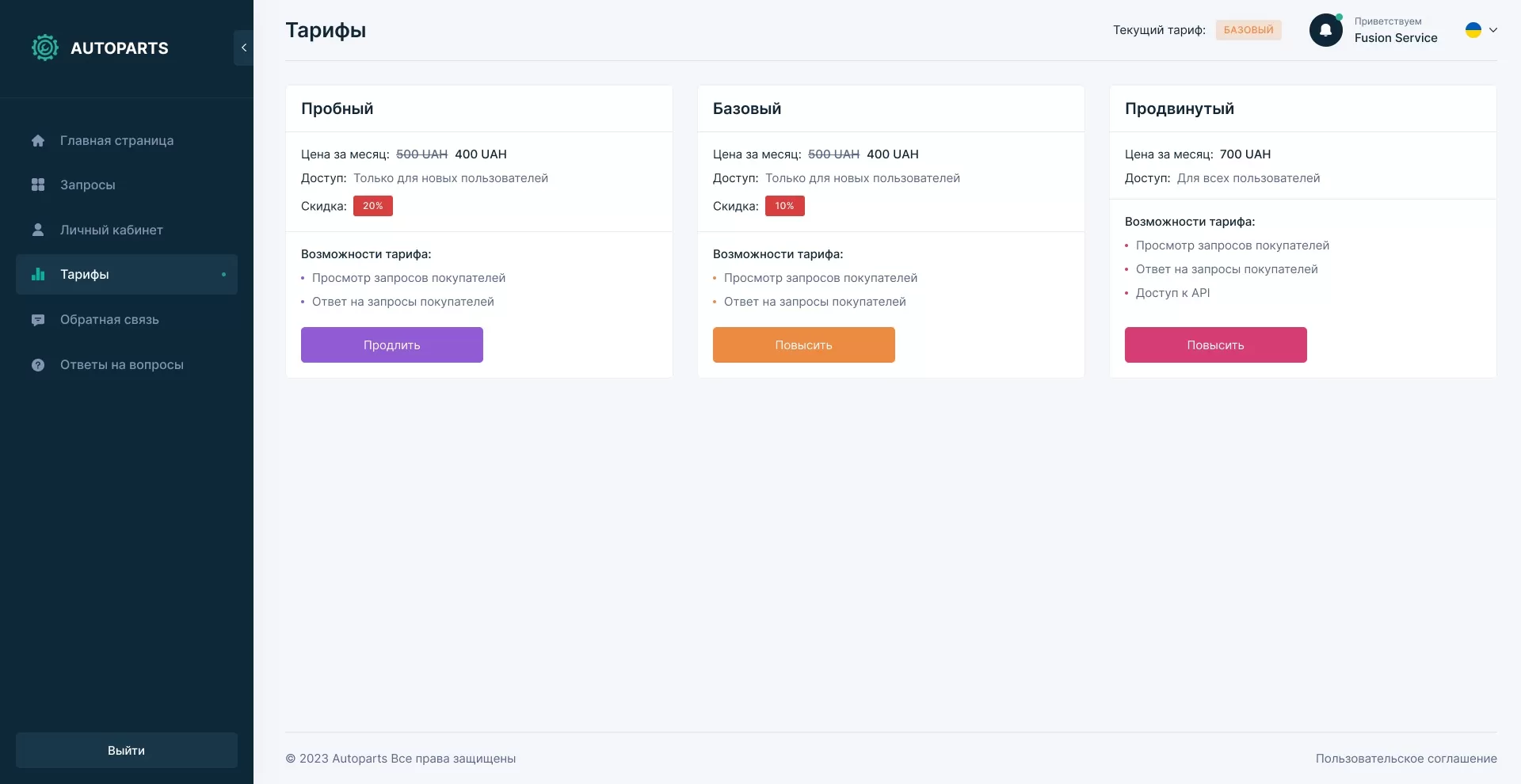Click the Выйти logout button
Image resolution: width=1521 pixels, height=784 pixels.
(x=127, y=750)
